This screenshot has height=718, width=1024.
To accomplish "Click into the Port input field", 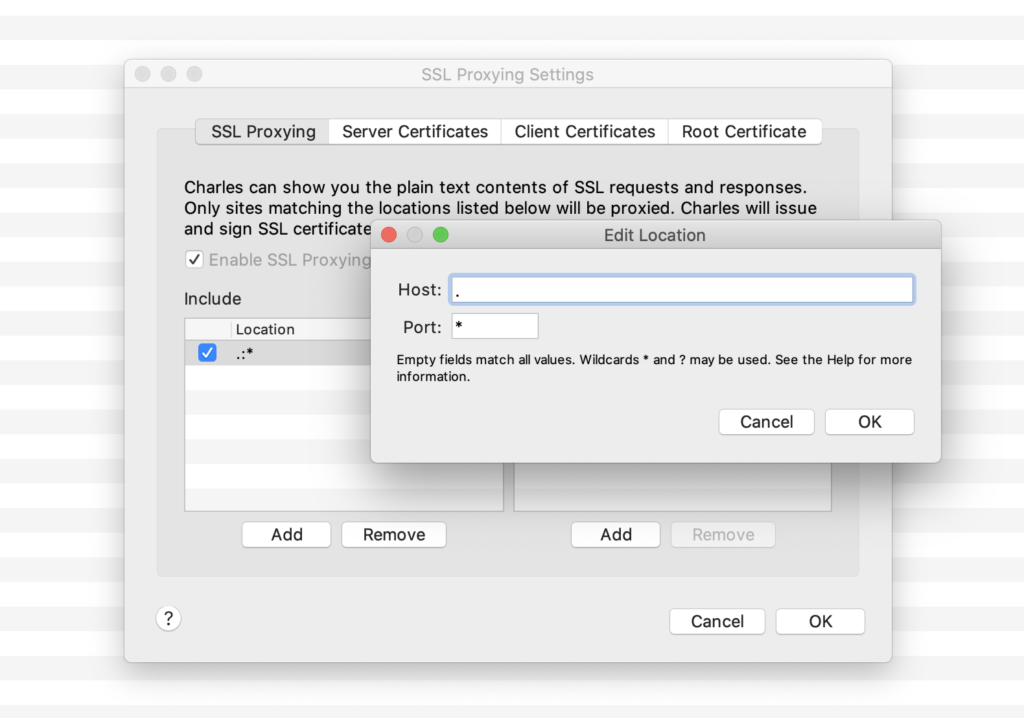I will 494,327.
